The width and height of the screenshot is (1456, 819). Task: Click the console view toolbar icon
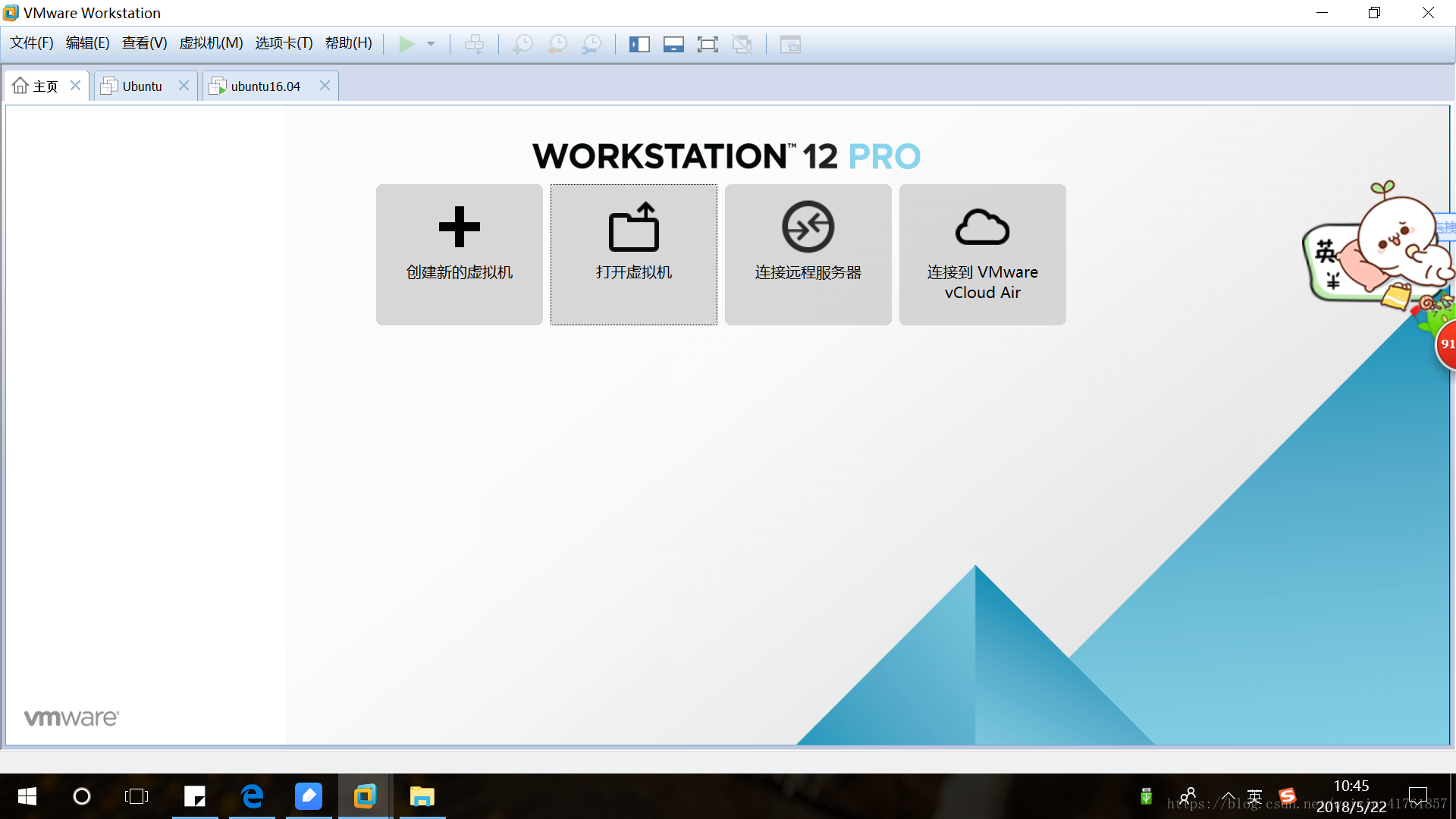[790, 44]
